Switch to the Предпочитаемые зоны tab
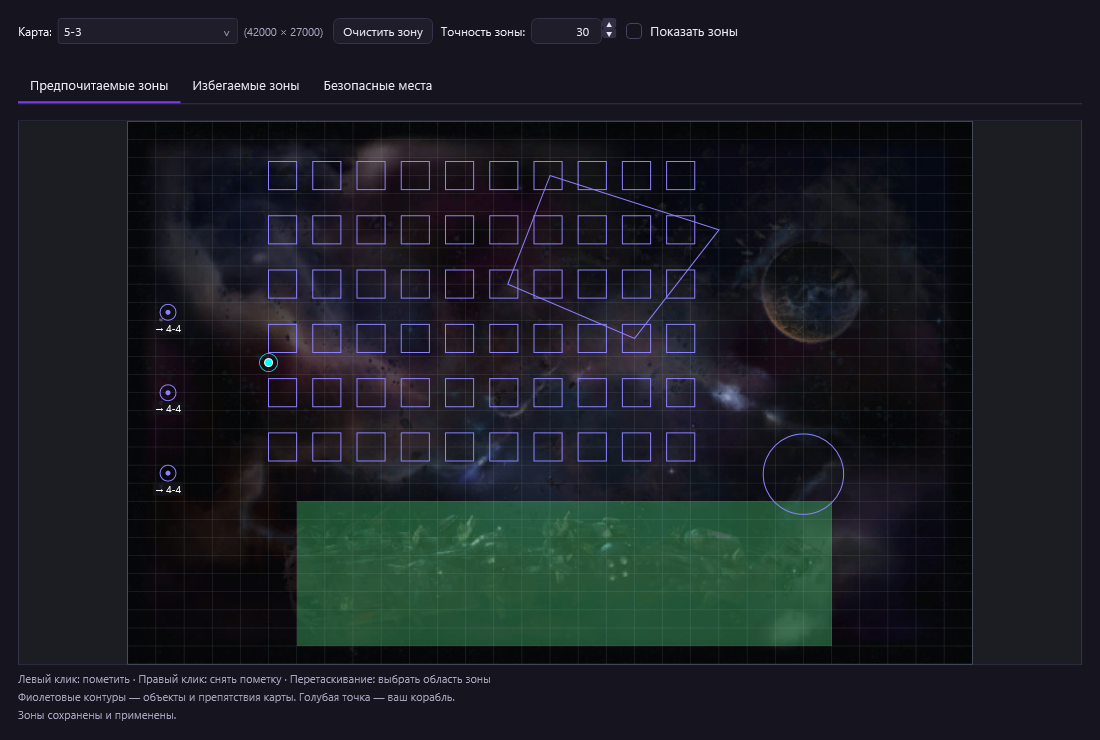Image resolution: width=1100 pixels, height=740 pixels. click(99, 86)
